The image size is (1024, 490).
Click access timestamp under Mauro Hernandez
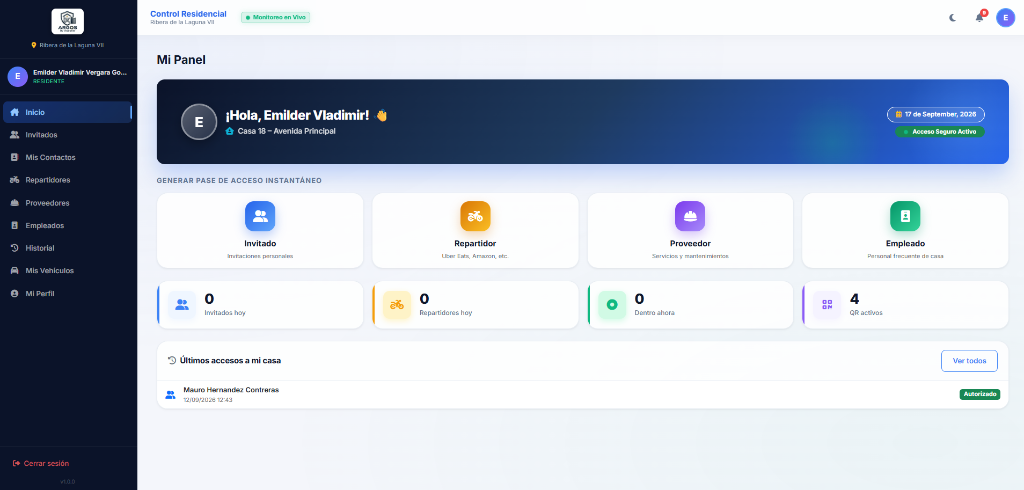coord(208,400)
